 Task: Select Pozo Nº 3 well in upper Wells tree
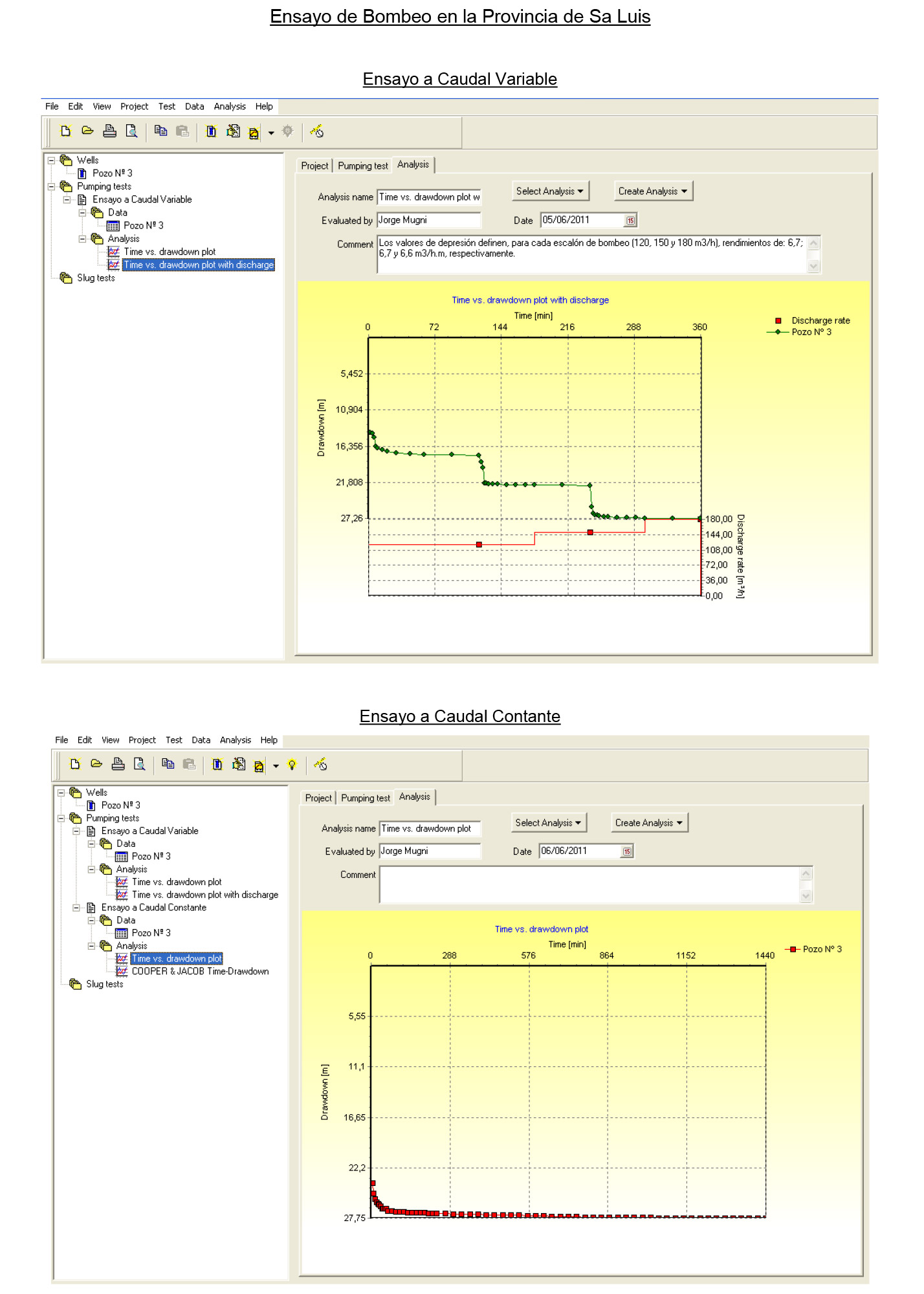(112, 173)
